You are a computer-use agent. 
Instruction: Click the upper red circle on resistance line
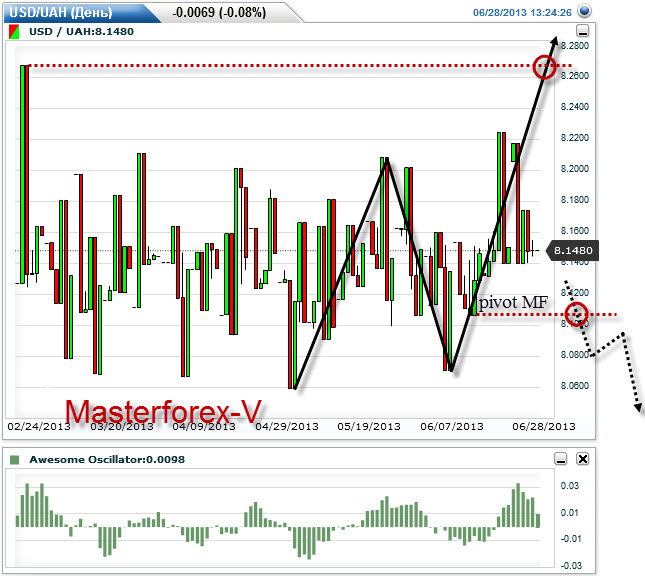(545, 67)
